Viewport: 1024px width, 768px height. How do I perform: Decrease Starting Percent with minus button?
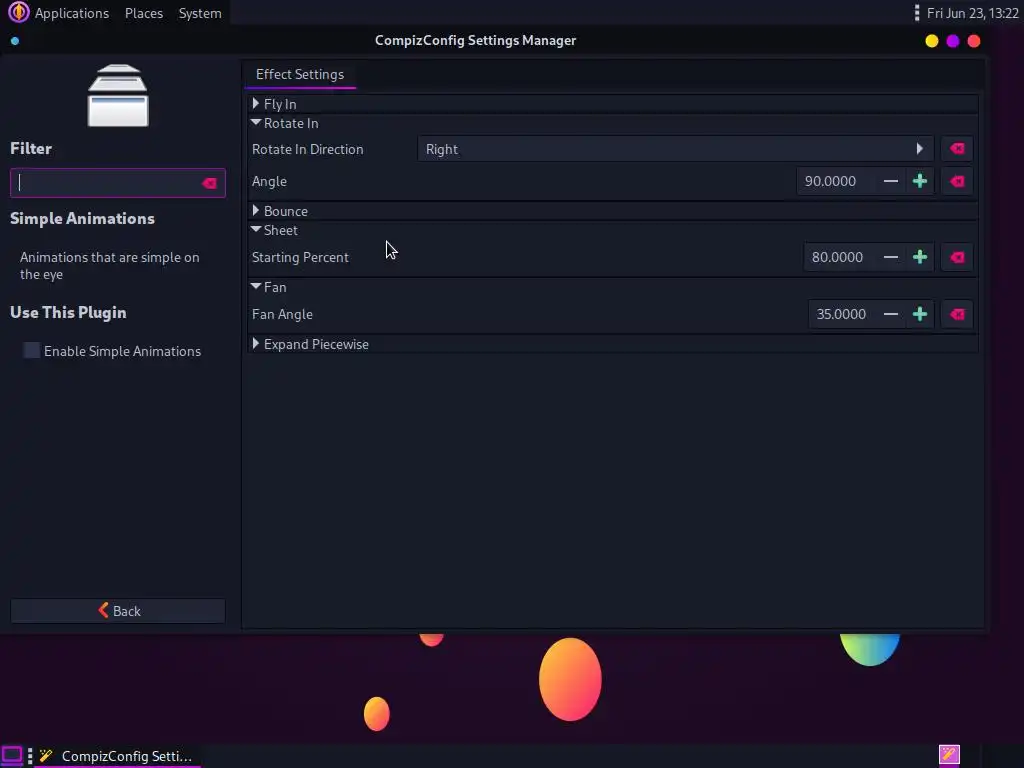click(891, 257)
